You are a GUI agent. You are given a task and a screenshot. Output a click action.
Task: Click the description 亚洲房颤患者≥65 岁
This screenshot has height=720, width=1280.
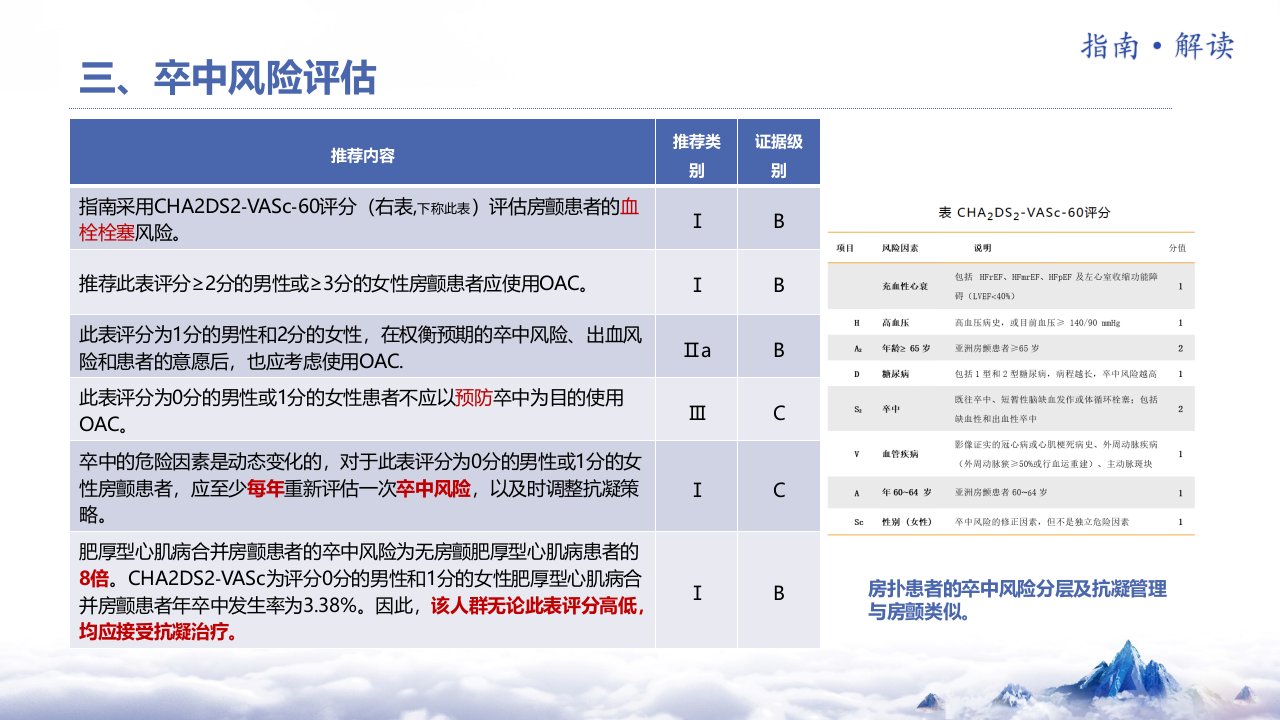[x=997, y=348]
